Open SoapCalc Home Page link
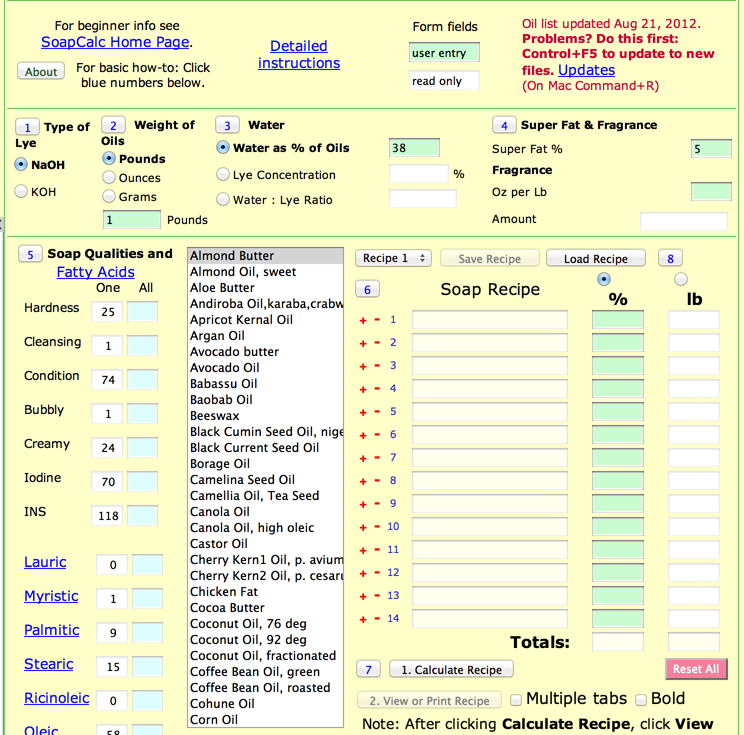The width and height of the screenshot is (744, 735). coord(115,42)
